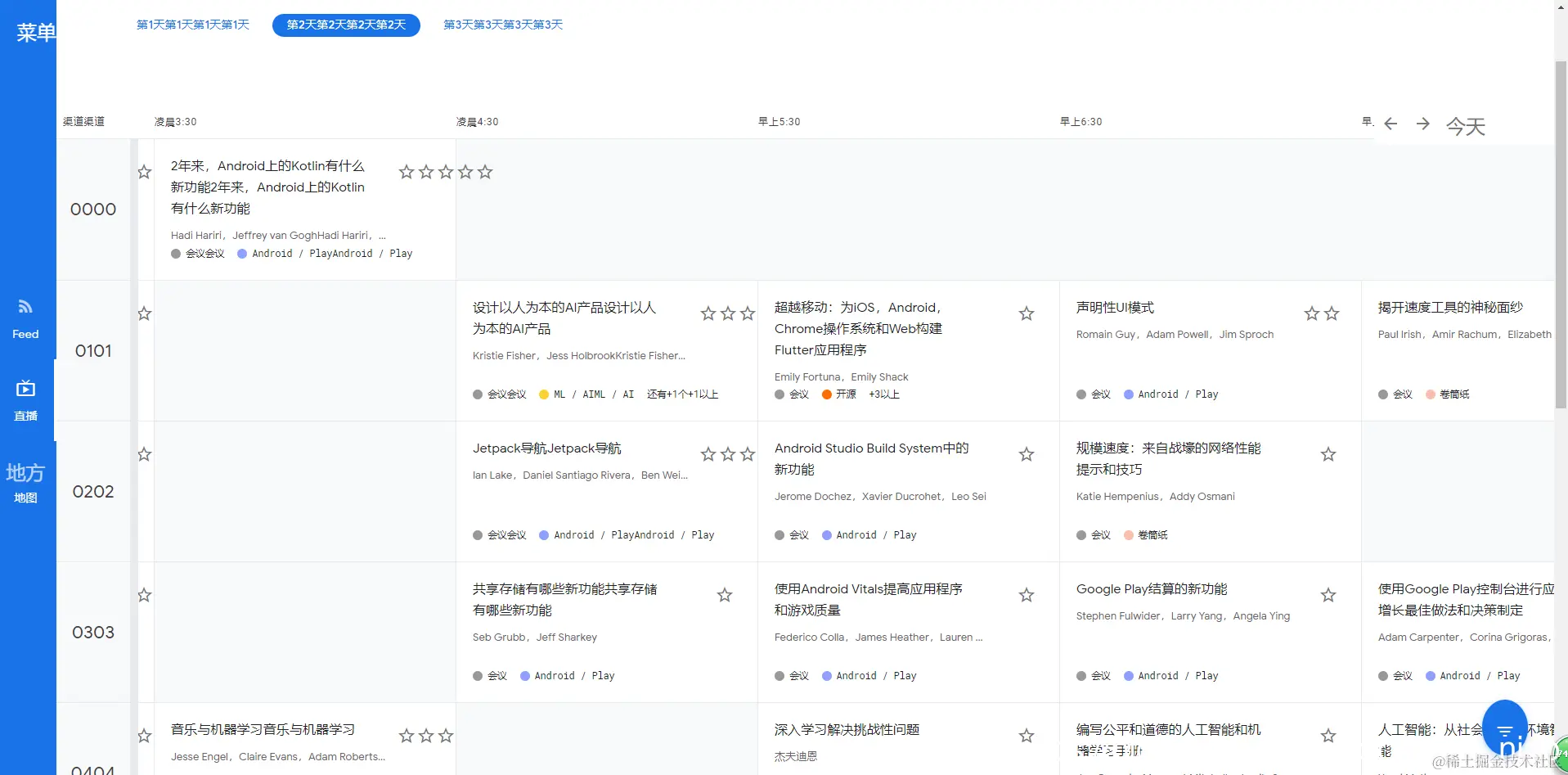Star the session 声明性UI模式

[1311, 313]
